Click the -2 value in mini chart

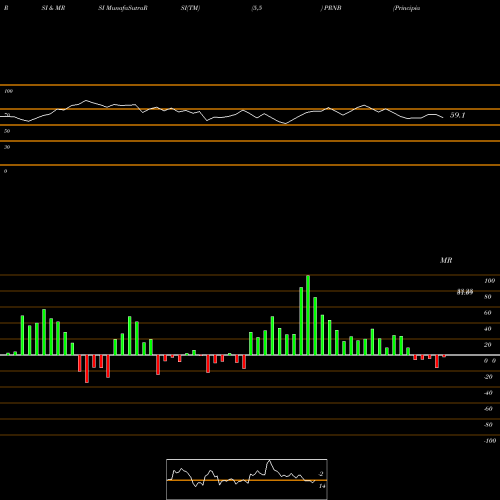pyautogui.click(x=321, y=474)
